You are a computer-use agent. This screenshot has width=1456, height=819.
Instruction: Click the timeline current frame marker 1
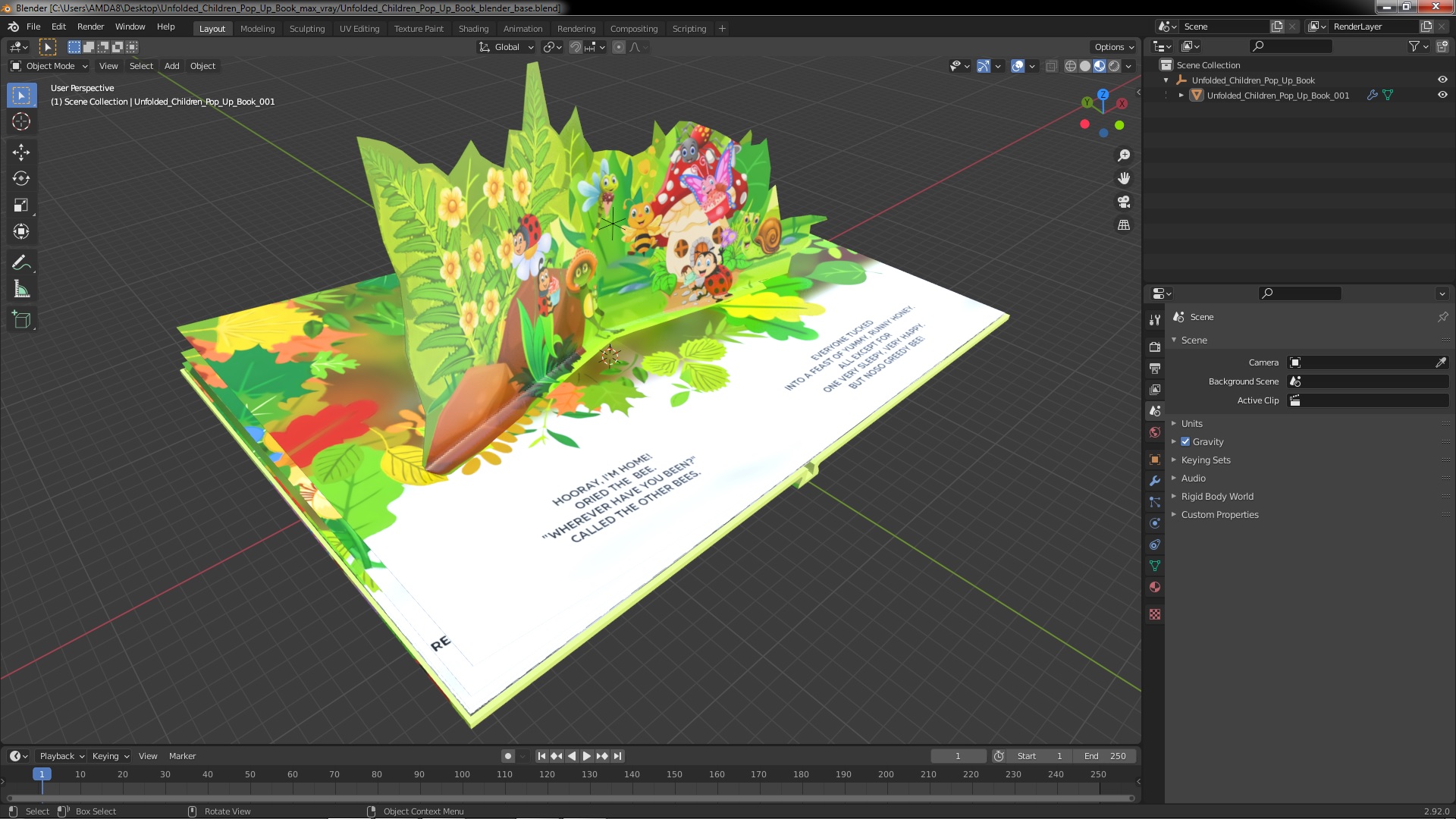pos(42,774)
